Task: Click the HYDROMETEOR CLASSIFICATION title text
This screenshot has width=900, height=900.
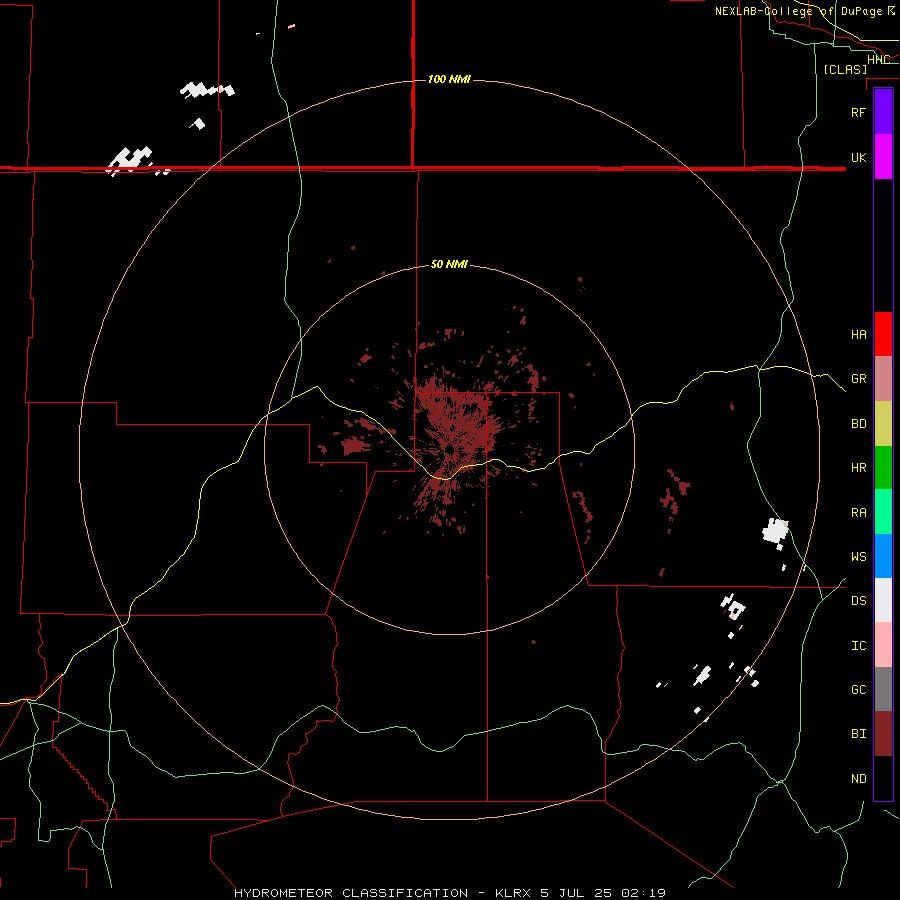Action: click(x=351, y=893)
